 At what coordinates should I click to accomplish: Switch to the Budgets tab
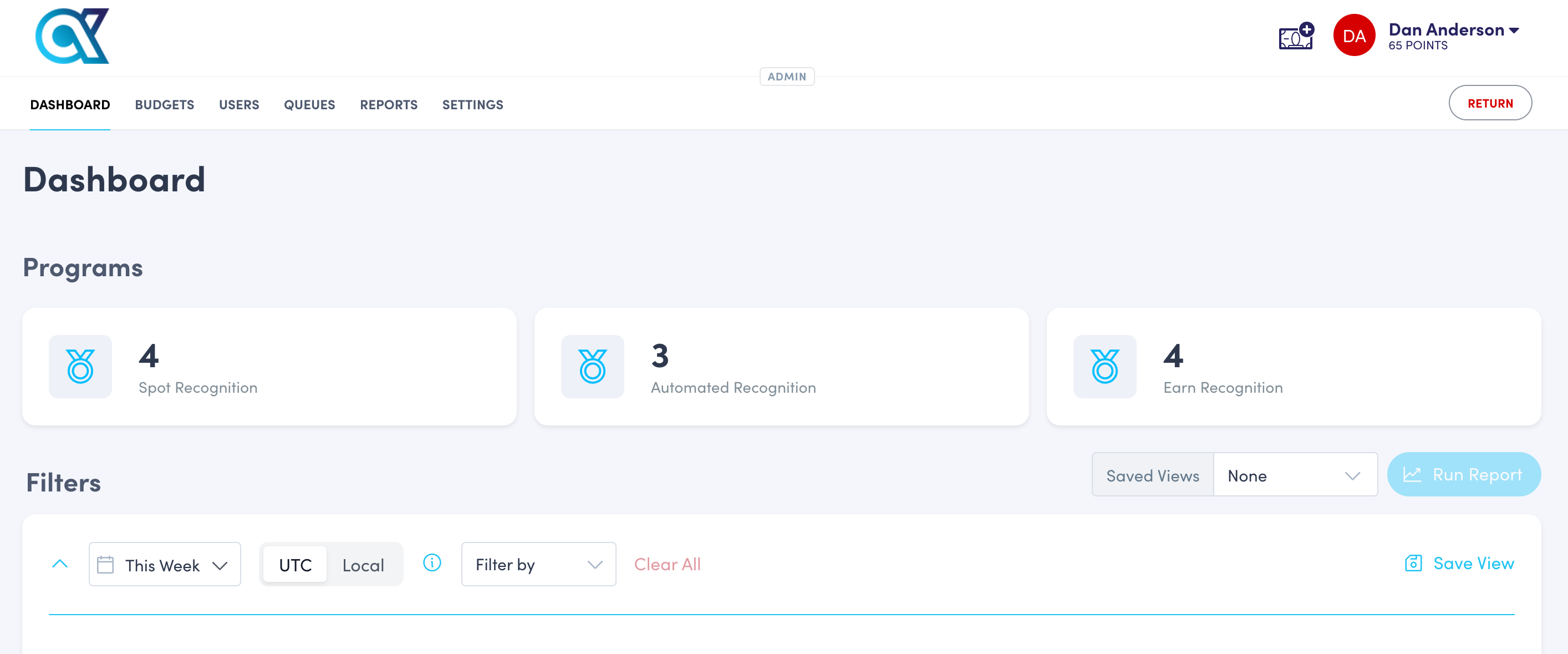[164, 104]
